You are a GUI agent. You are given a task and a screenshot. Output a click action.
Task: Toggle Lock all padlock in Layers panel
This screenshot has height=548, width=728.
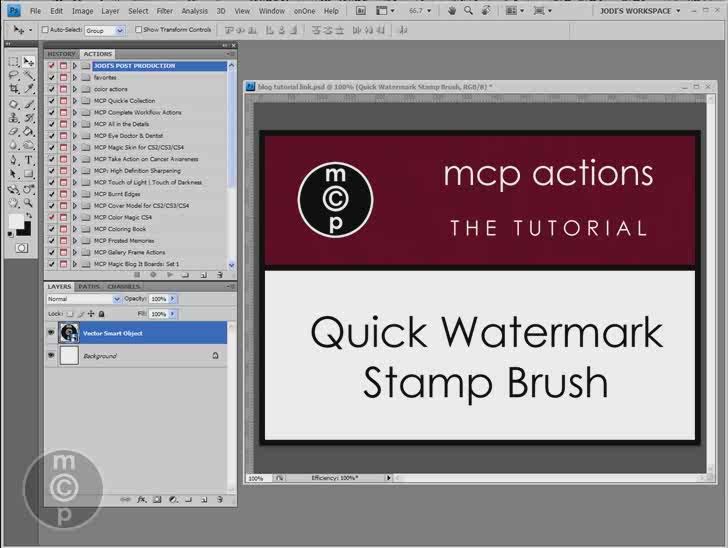[x=102, y=314]
